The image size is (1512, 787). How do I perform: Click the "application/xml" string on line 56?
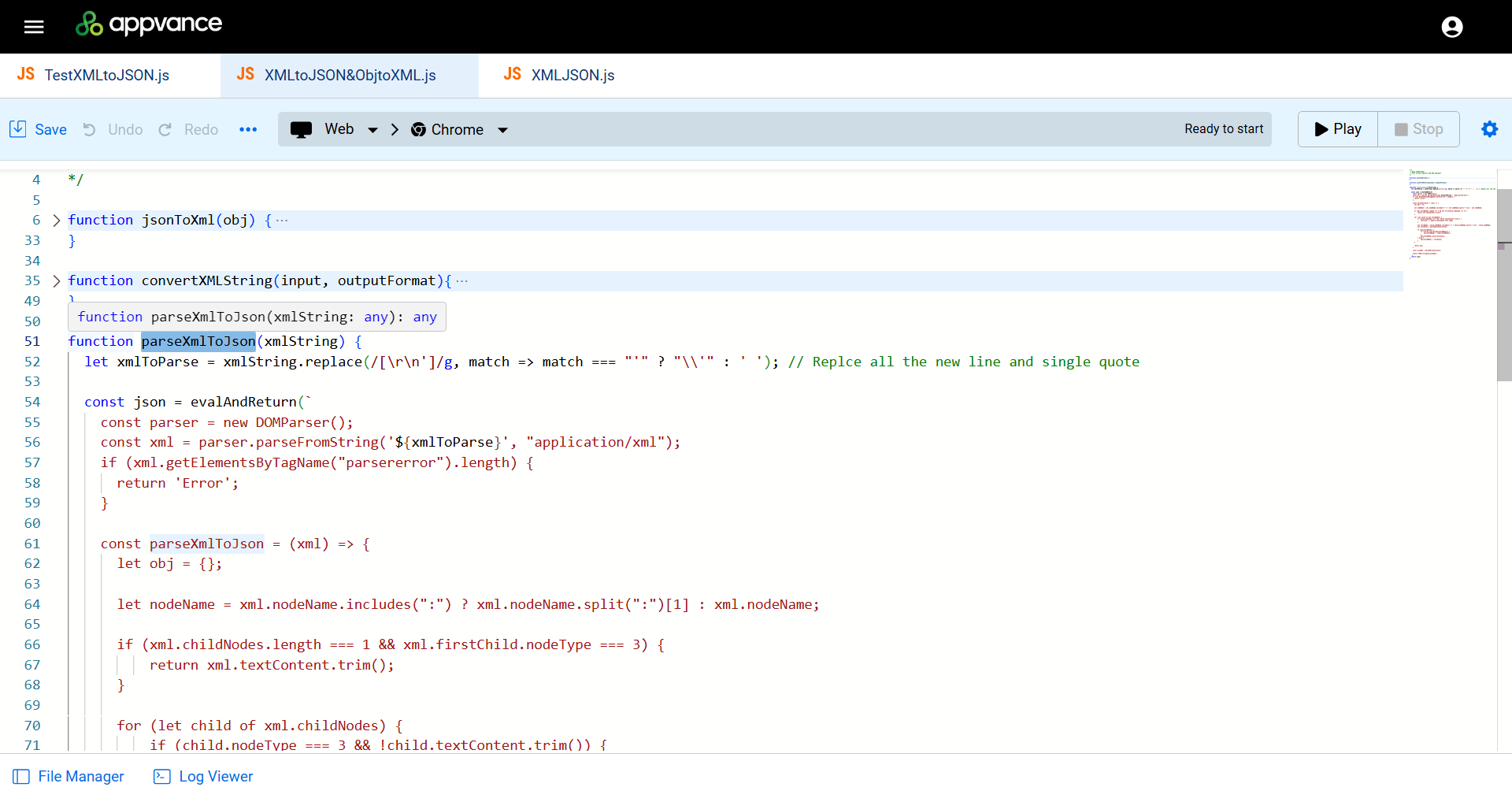[x=595, y=443]
